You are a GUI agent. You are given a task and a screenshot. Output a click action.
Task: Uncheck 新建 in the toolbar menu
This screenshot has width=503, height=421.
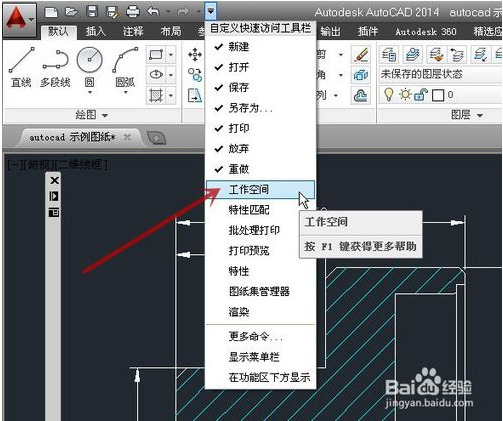pos(260,47)
